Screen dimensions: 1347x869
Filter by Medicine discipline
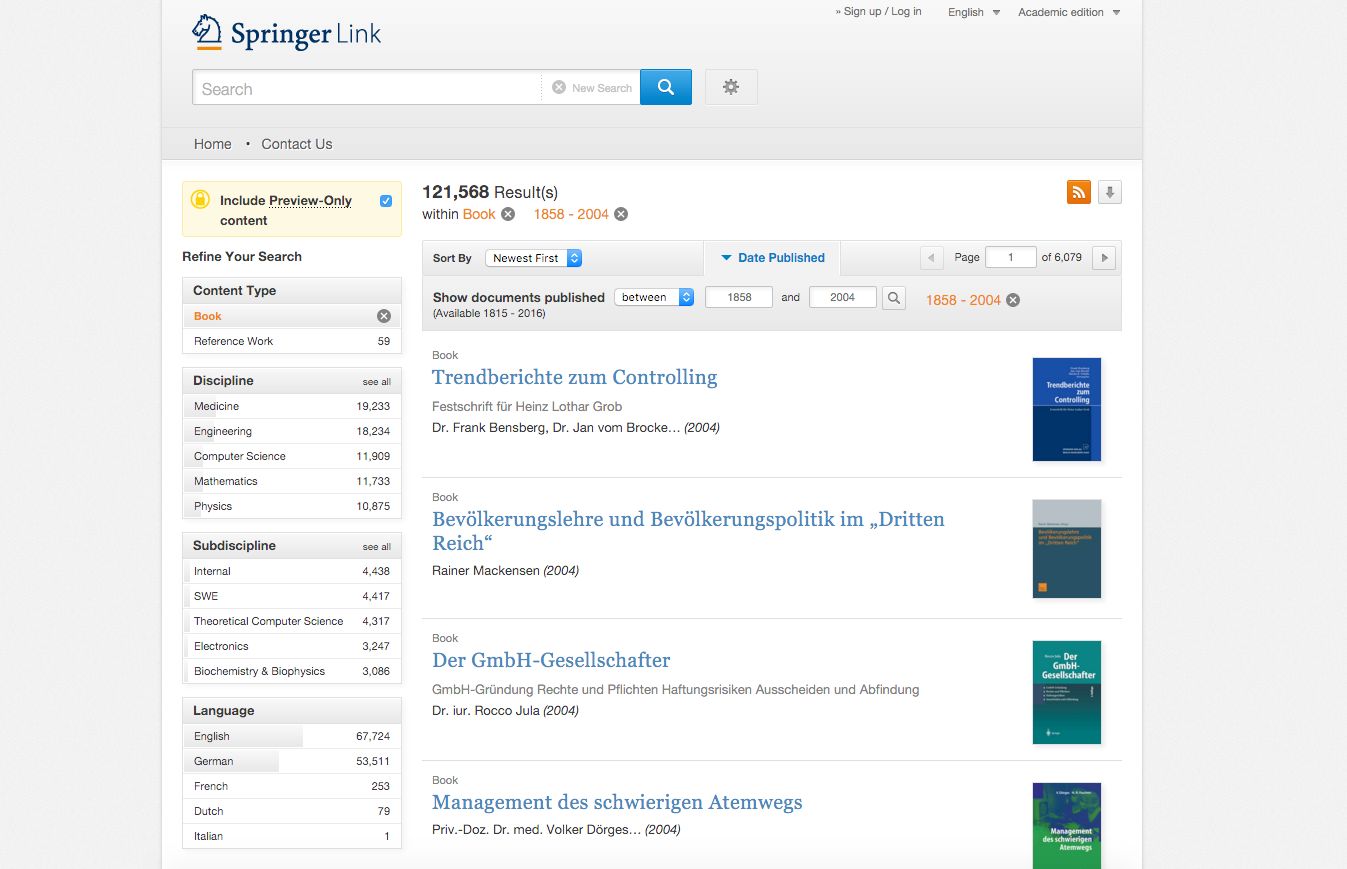292,406
